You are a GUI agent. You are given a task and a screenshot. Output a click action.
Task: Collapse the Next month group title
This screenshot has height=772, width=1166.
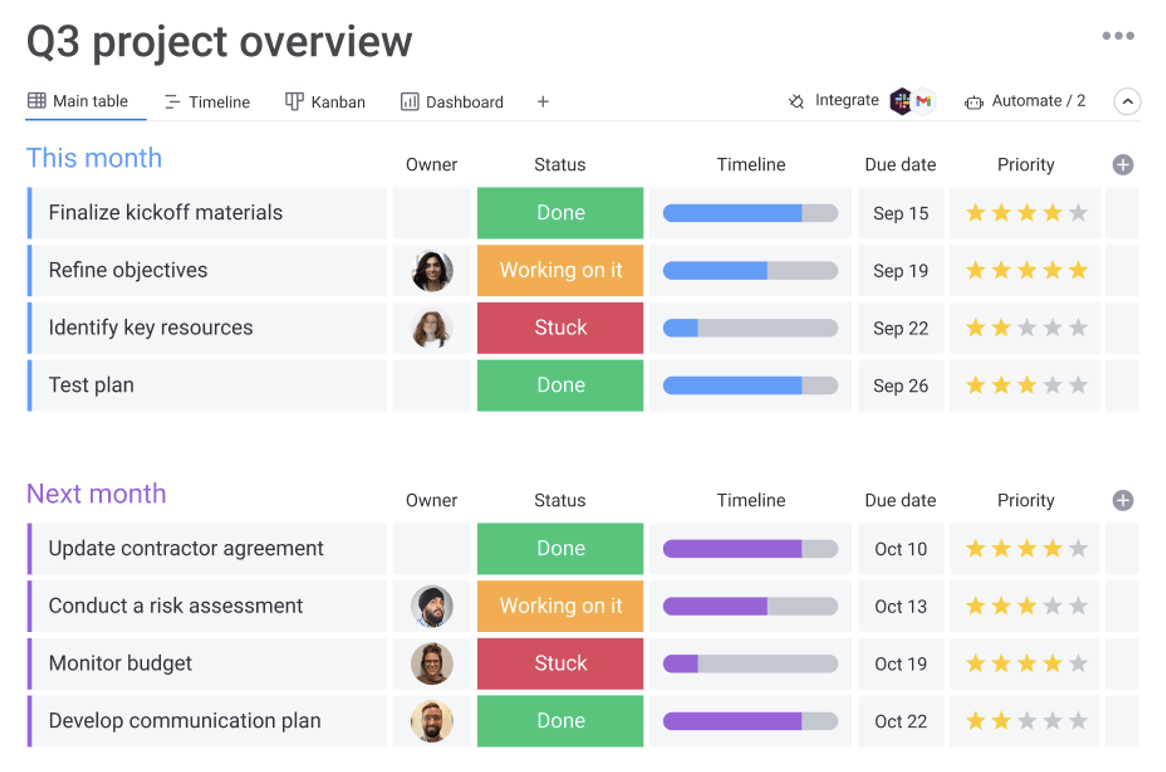coord(96,494)
